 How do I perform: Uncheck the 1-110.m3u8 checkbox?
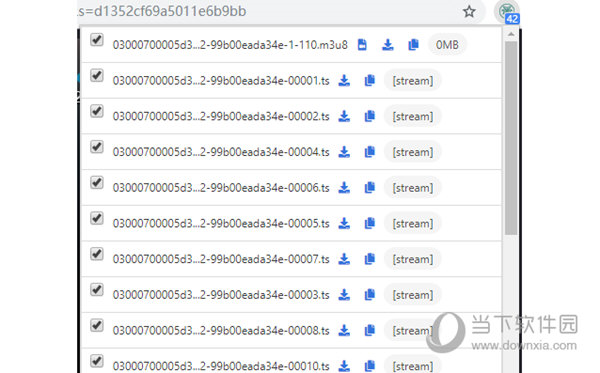tap(97, 39)
